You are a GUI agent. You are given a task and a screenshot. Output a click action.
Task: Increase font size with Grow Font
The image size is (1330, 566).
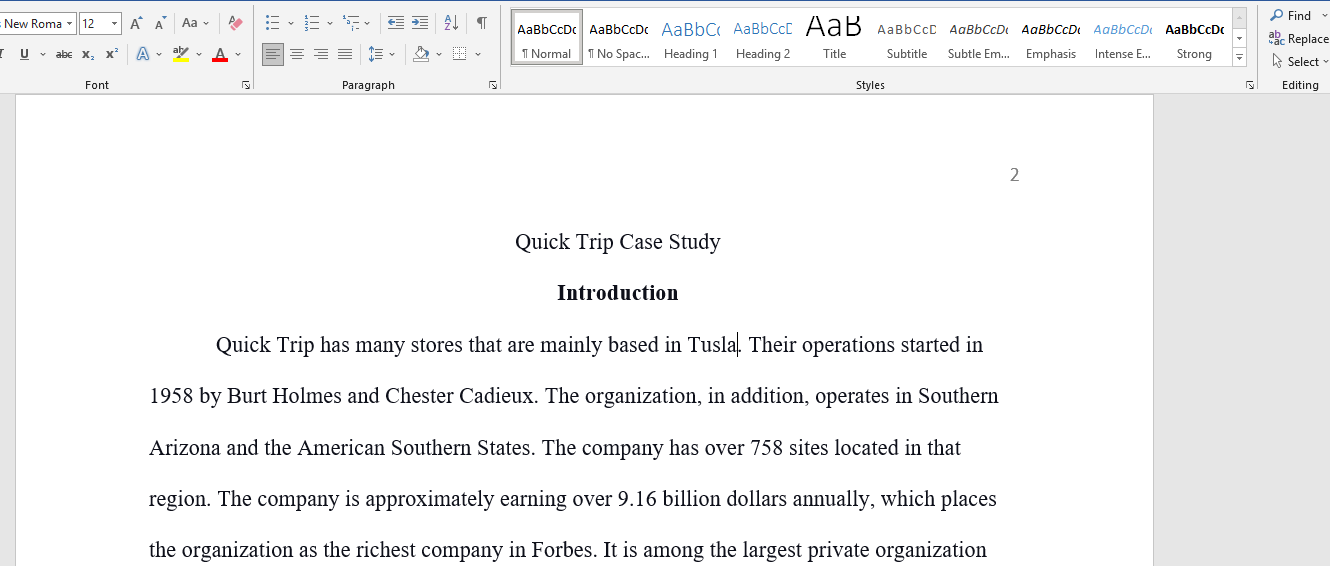(136, 23)
